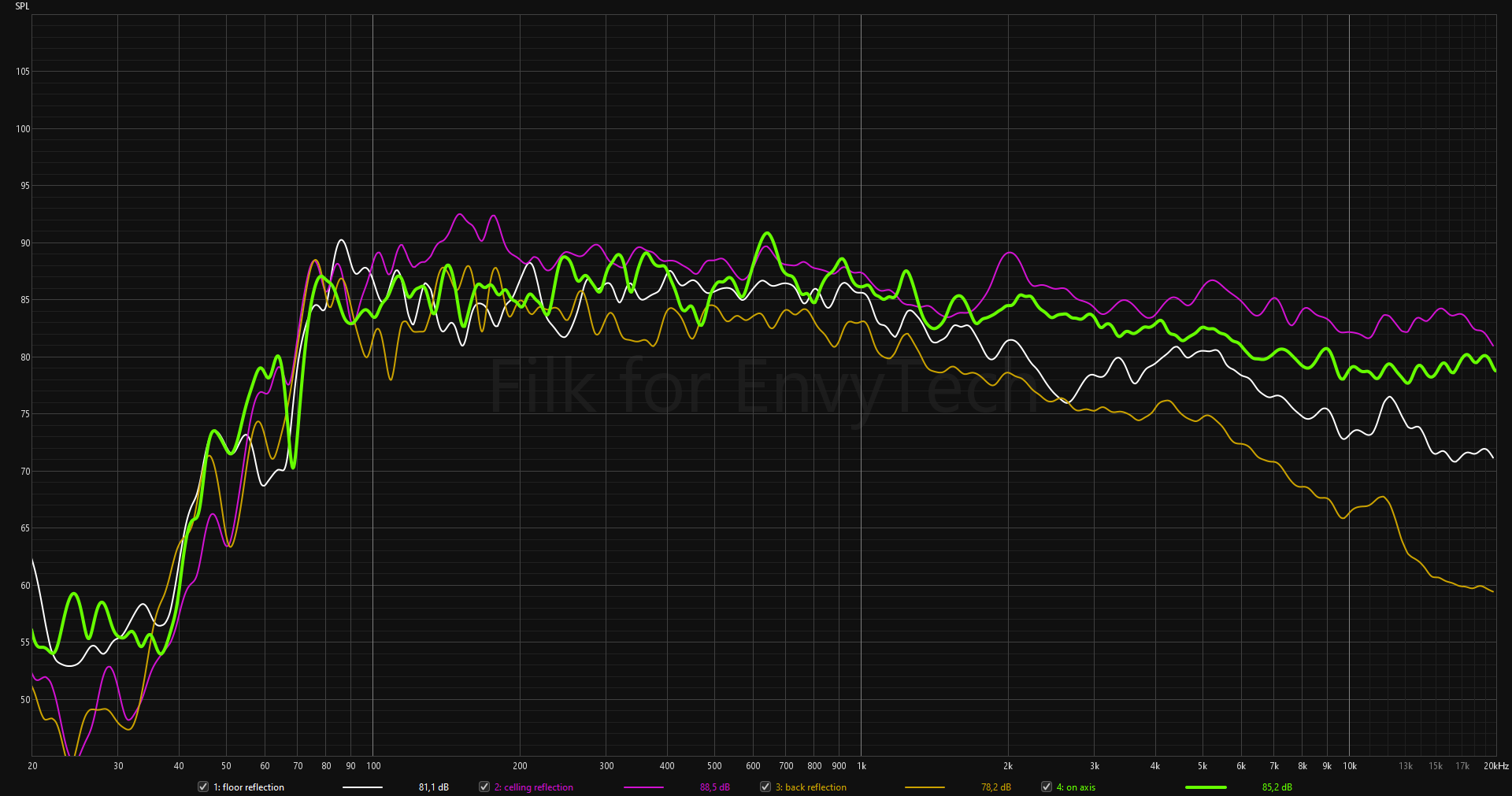Click the 78,2 dB back reflection value
Image resolution: width=1512 pixels, height=796 pixels.
(x=996, y=787)
